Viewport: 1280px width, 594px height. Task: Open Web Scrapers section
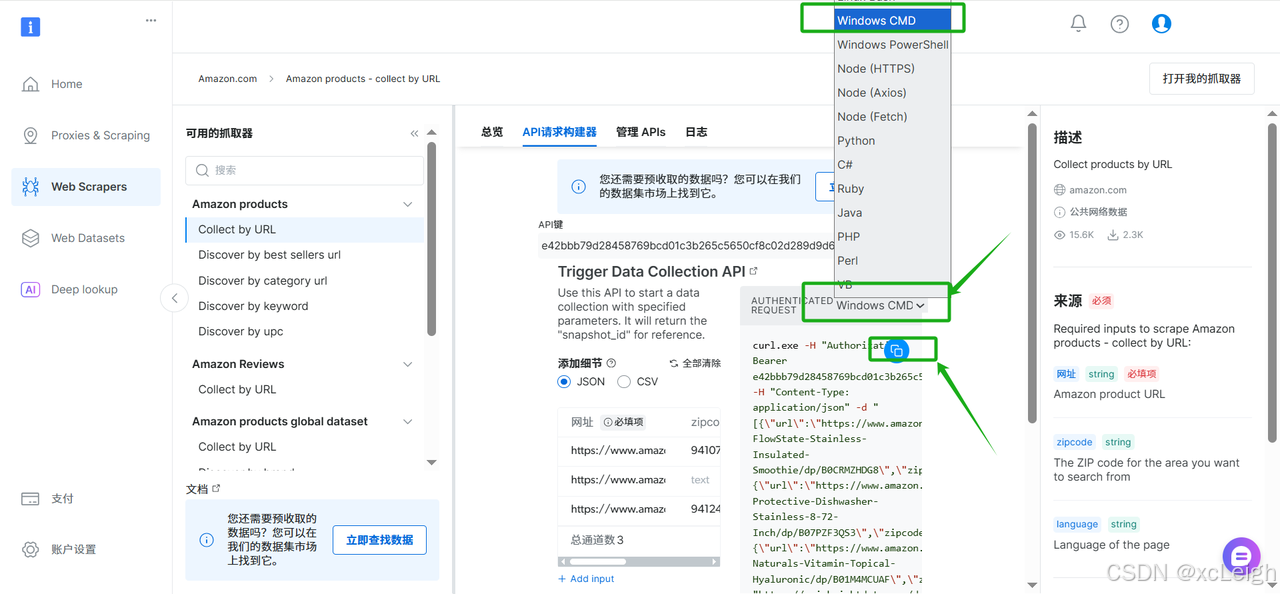(86, 187)
